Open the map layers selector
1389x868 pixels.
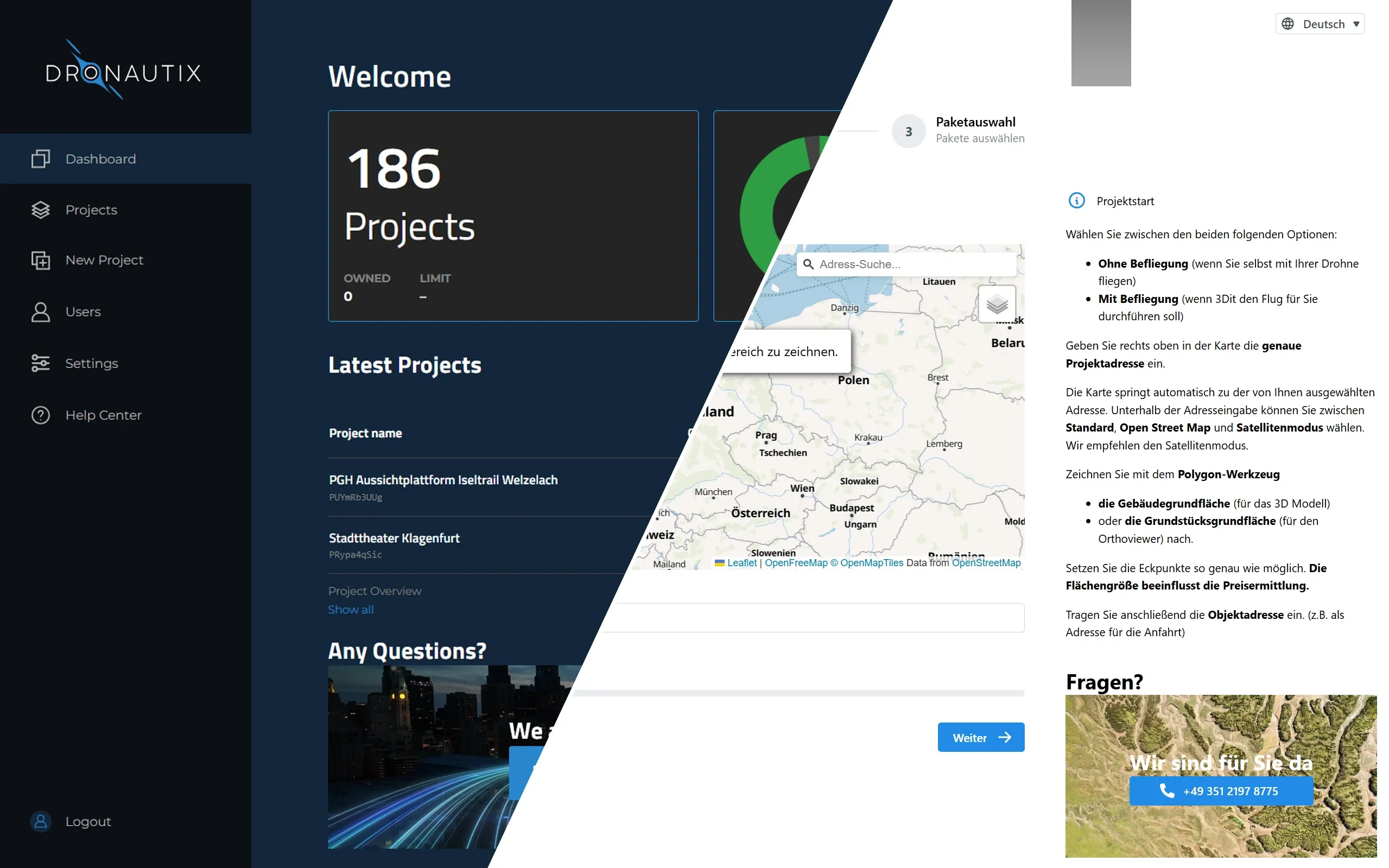[997, 304]
